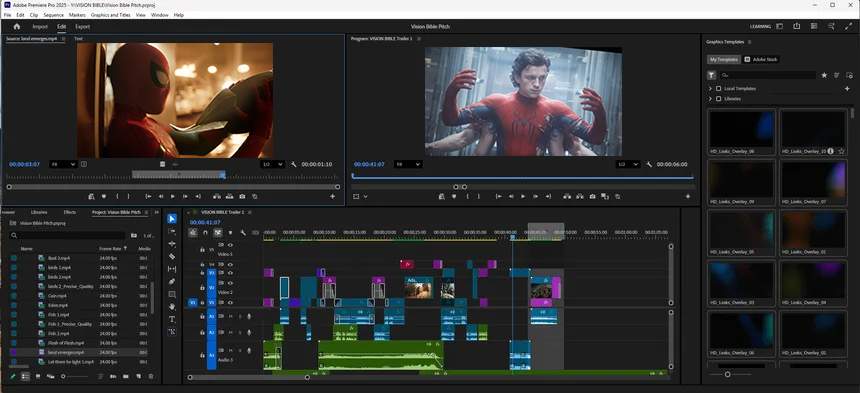Toggle Linked Selection in timeline
The height and width of the screenshot is (393, 860).
(218, 232)
